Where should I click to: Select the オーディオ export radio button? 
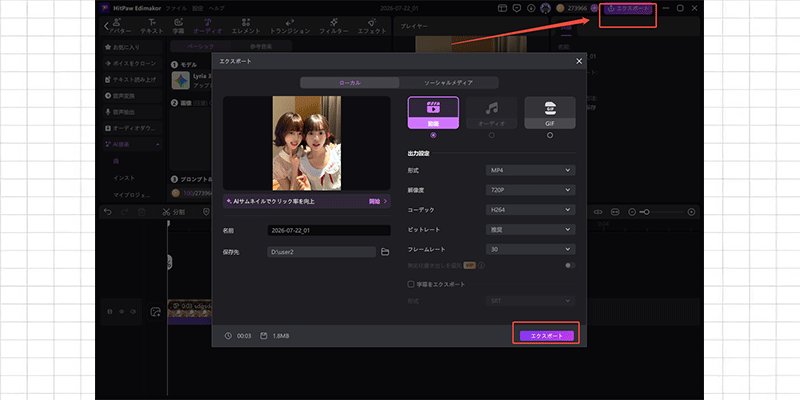point(491,135)
